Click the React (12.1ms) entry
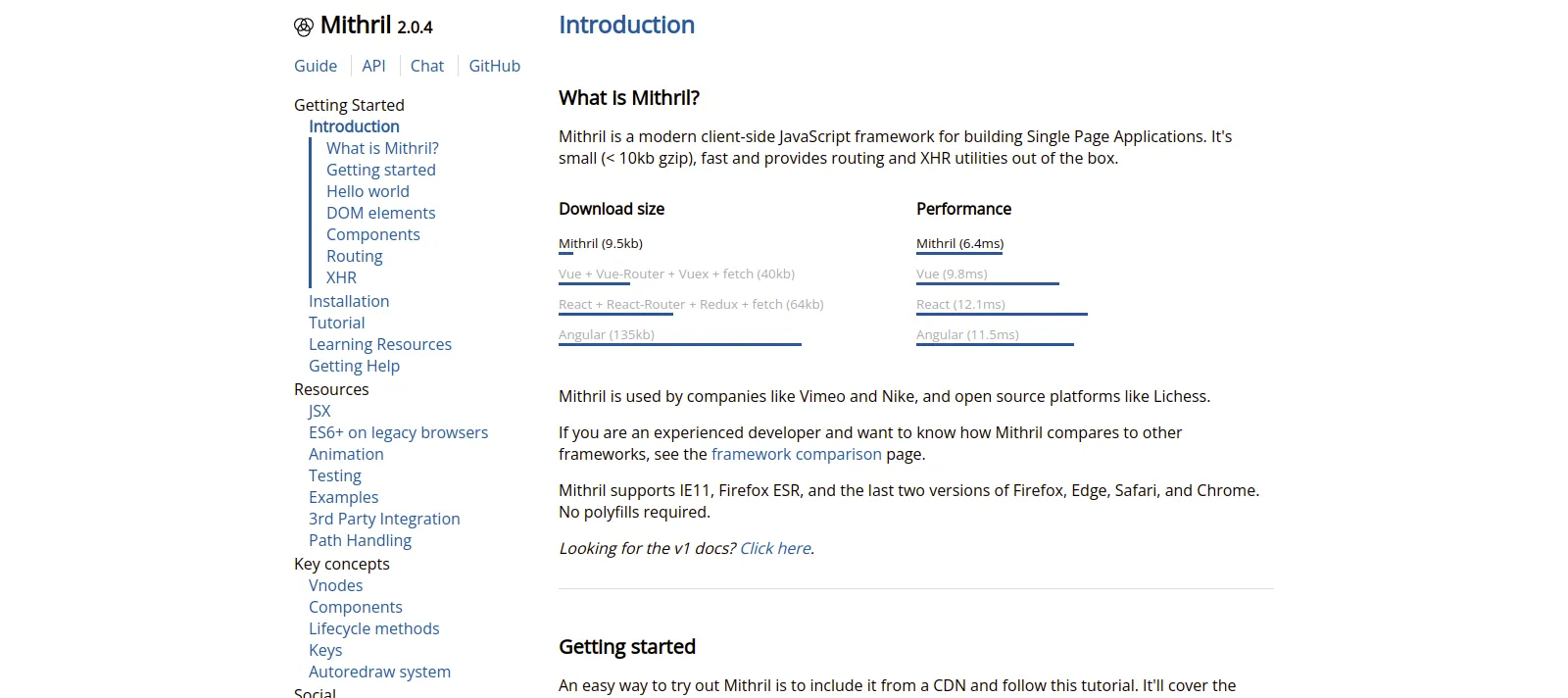Screen dimensions: 1568x698 pos(960,304)
